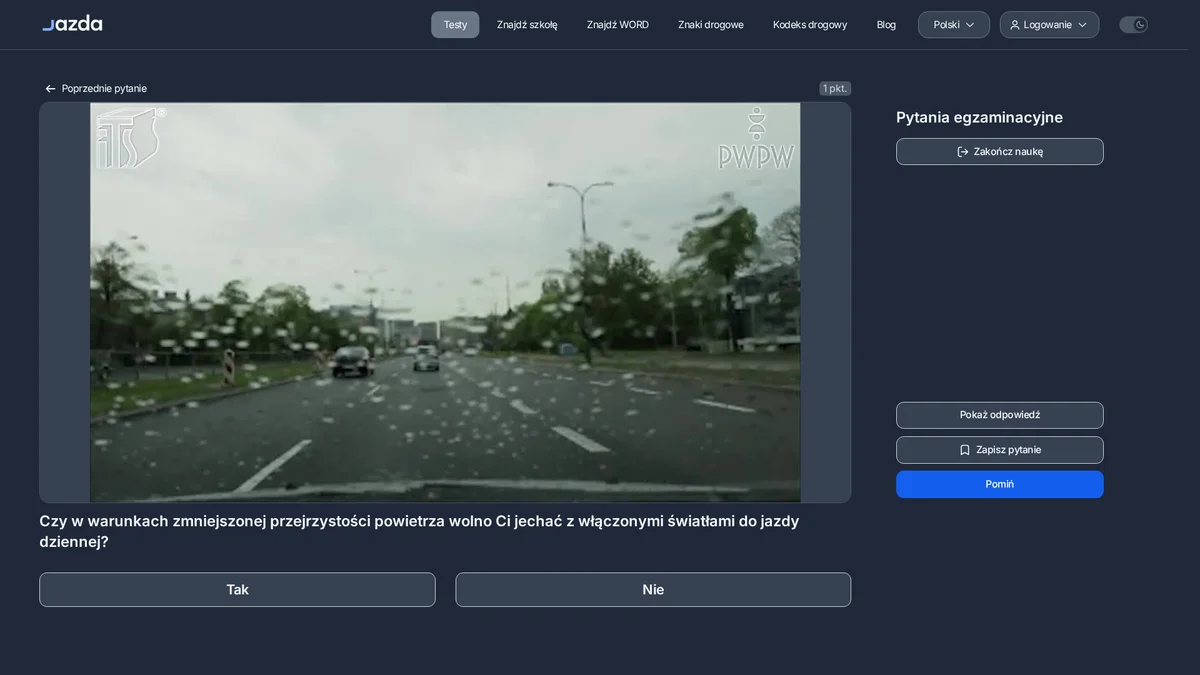Select the Nie answer
This screenshot has height=675, width=1200.
click(x=653, y=590)
